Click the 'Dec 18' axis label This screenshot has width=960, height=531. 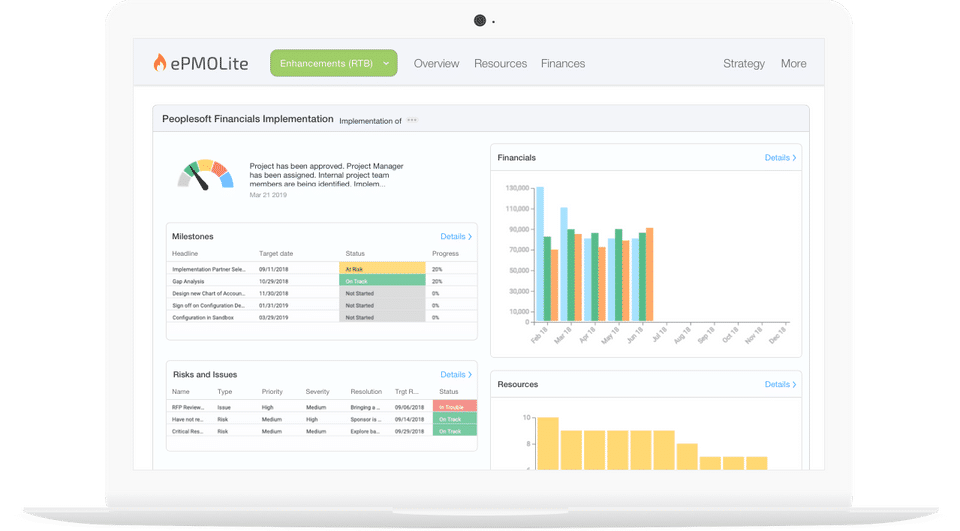pyautogui.click(x=778, y=335)
